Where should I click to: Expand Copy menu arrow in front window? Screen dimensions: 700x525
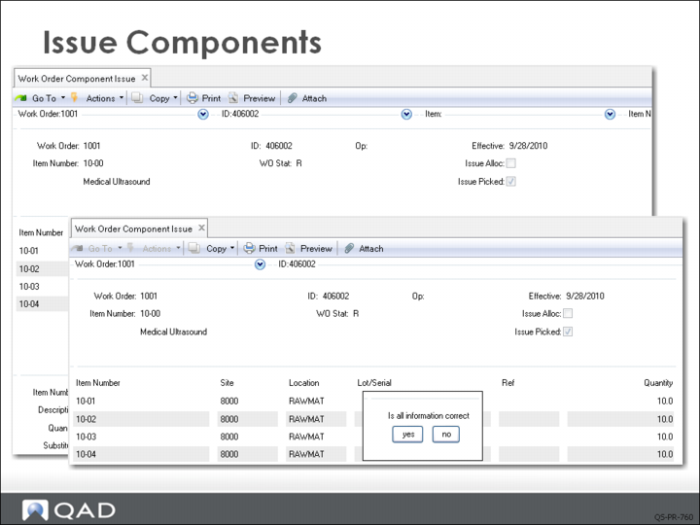[x=232, y=247]
